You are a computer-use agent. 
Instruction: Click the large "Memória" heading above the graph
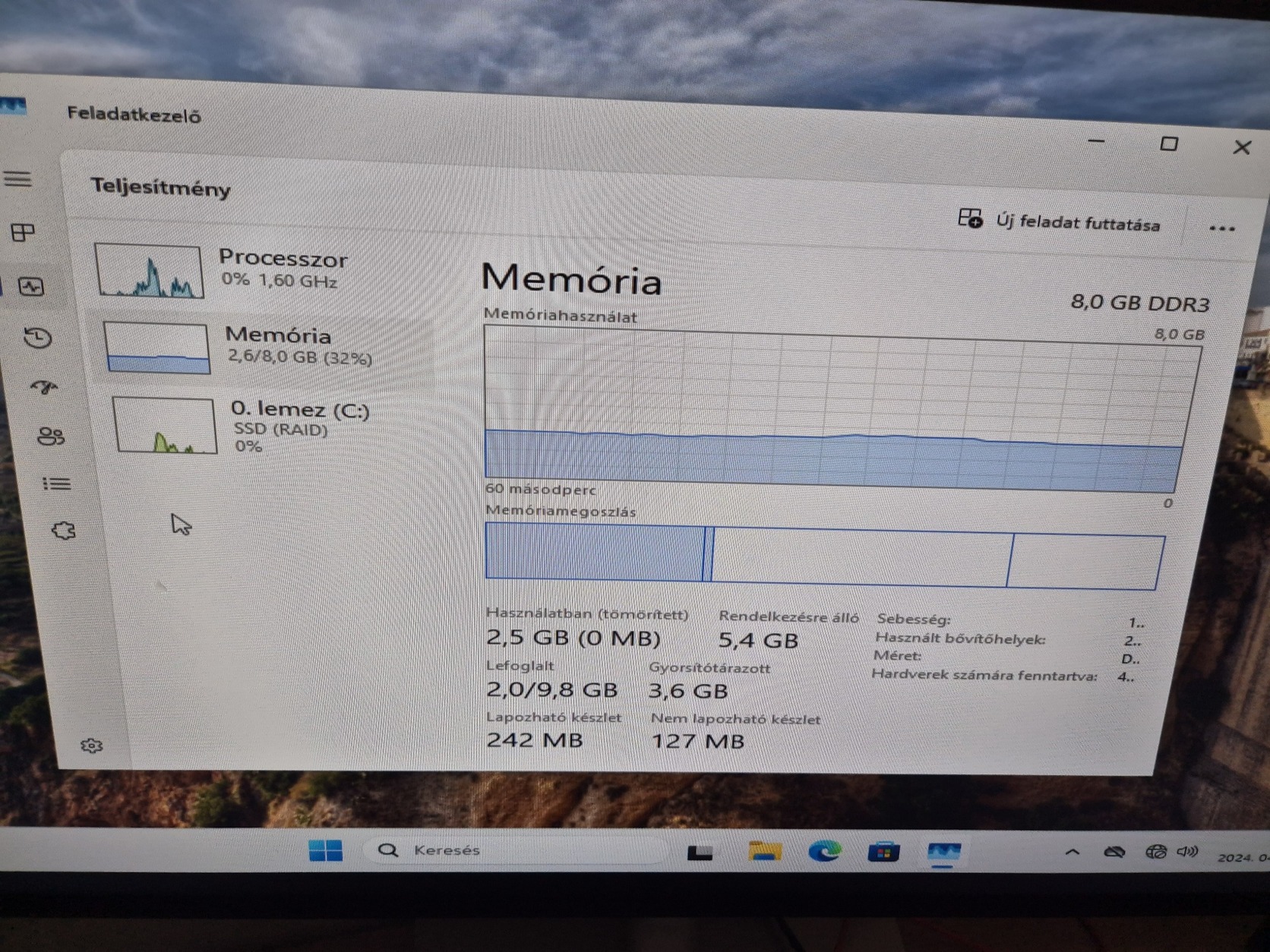tap(571, 279)
